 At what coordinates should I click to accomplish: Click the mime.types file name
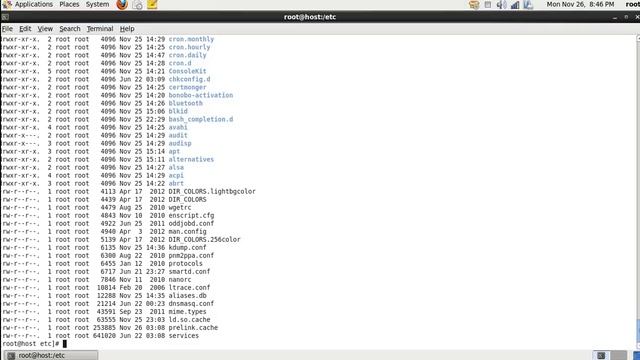point(187,312)
